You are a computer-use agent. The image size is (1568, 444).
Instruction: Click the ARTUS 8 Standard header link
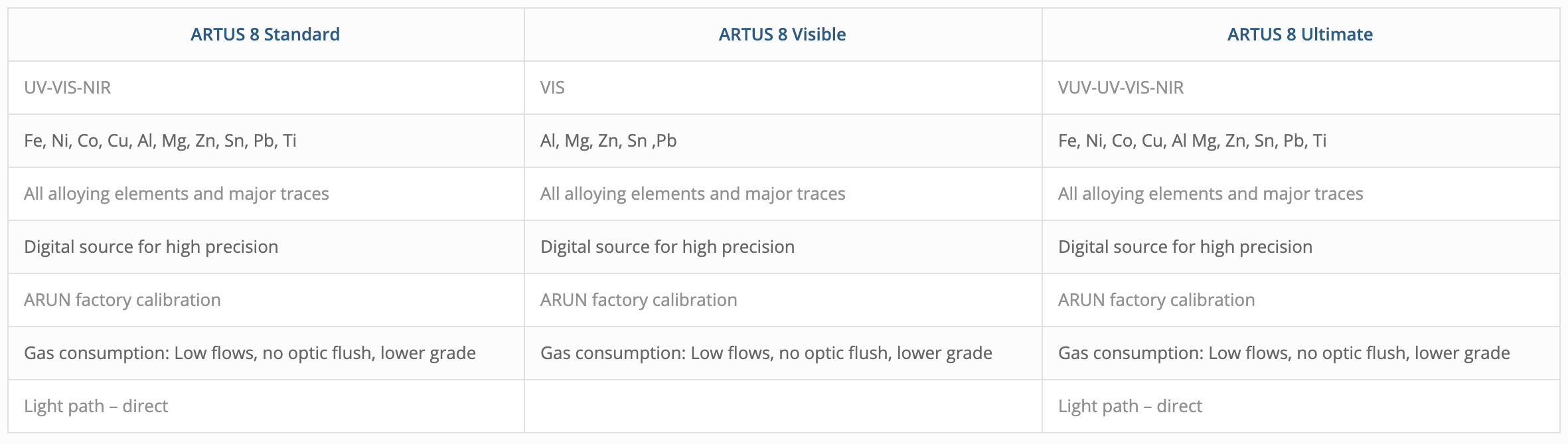[265, 35]
